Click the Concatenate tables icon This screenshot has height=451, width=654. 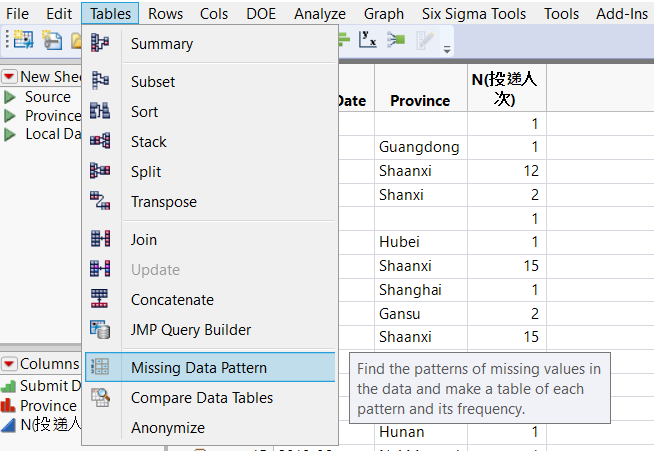tap(100, 300)
